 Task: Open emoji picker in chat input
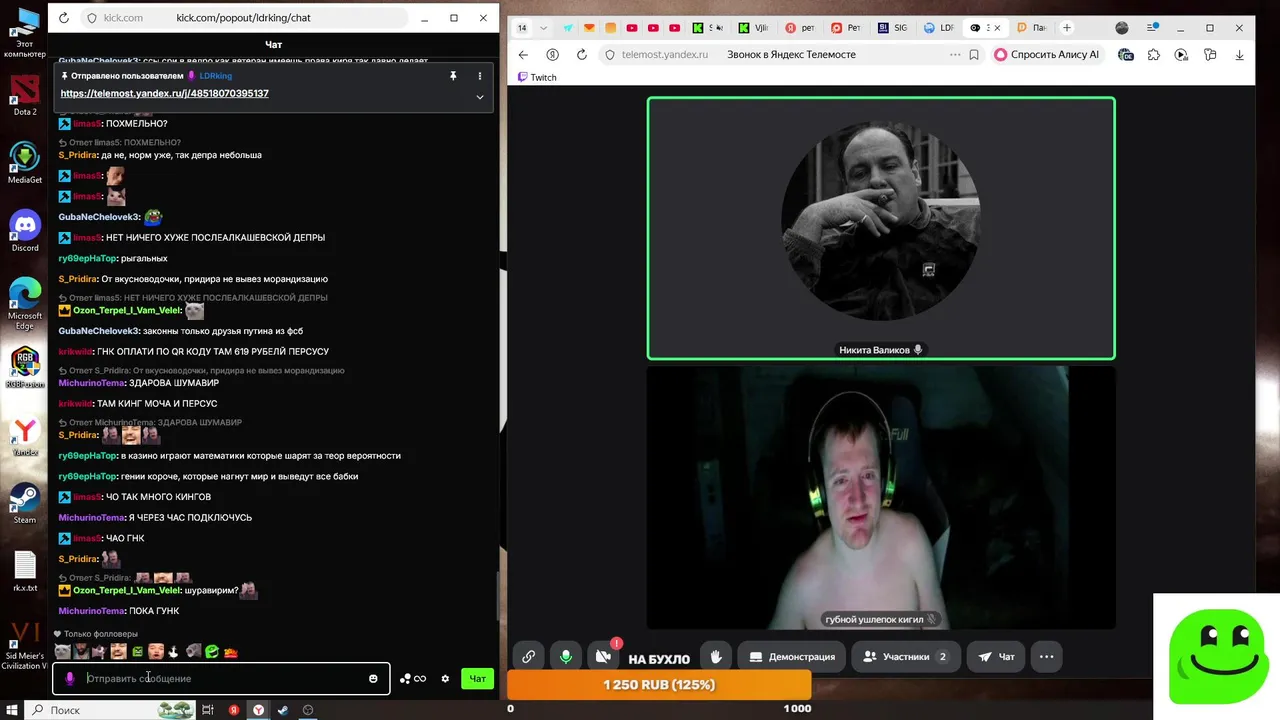click(x=373, y=678)
